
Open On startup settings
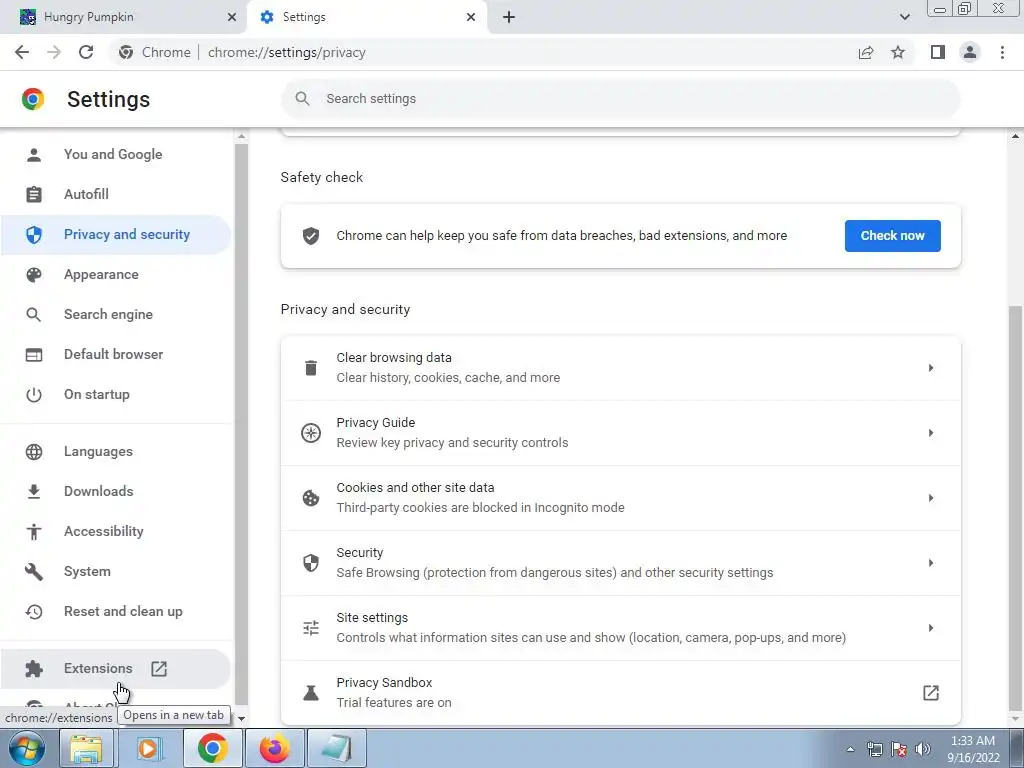[x=115, y=395]
